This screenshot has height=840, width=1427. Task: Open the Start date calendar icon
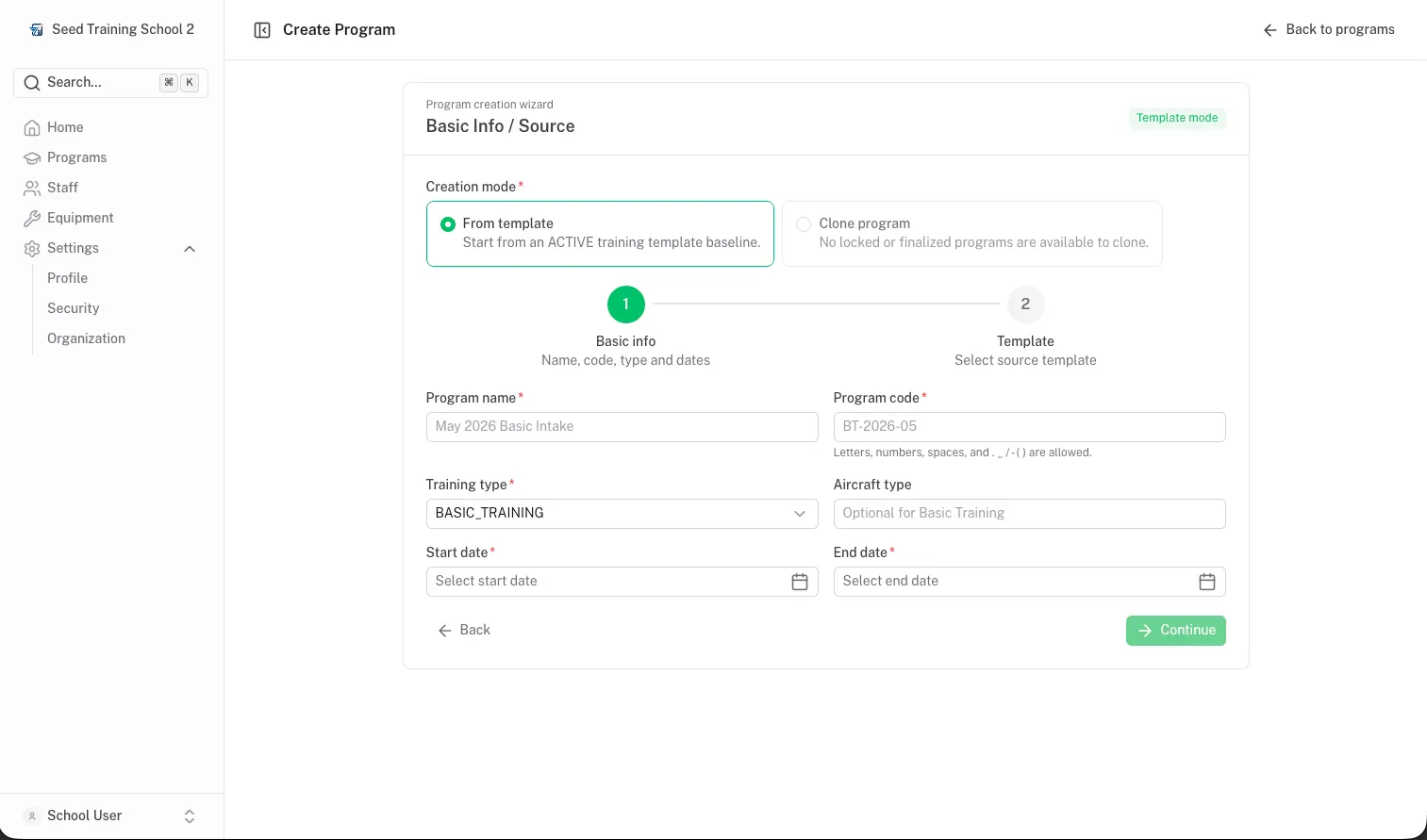800,582
